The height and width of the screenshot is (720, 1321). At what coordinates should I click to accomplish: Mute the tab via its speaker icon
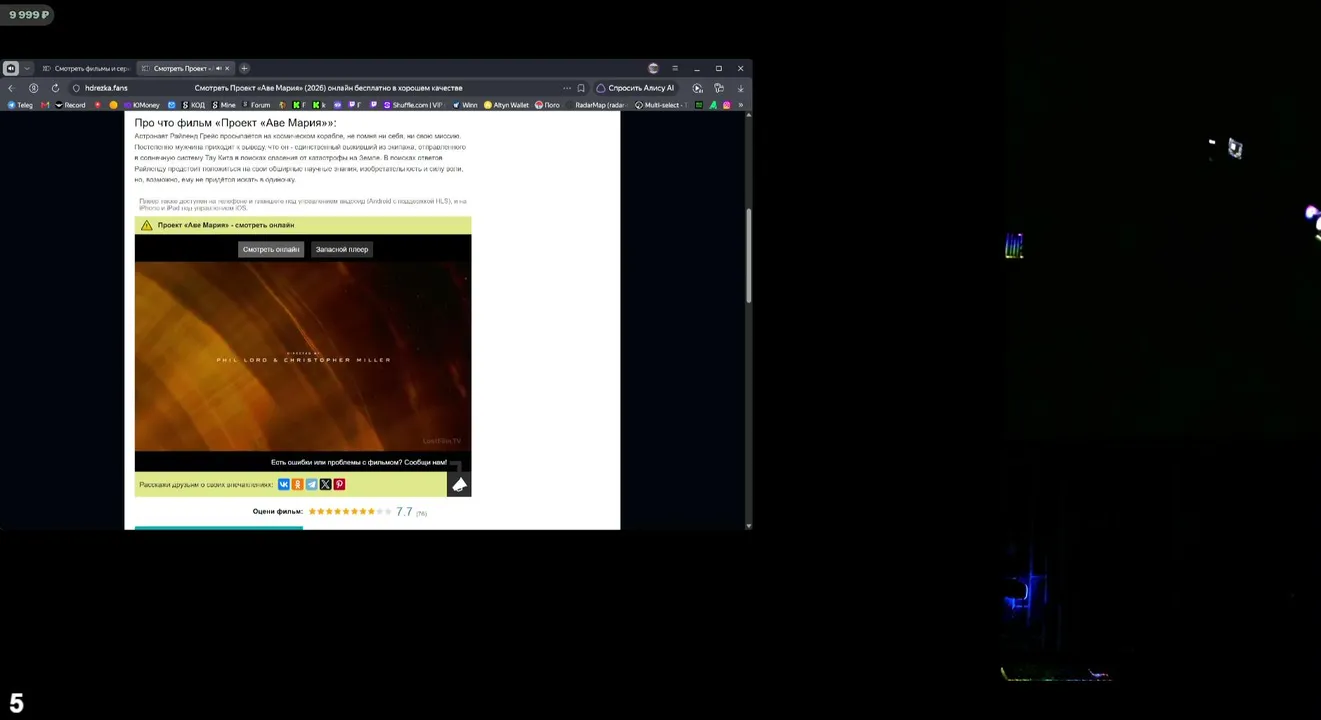(218, 68)
